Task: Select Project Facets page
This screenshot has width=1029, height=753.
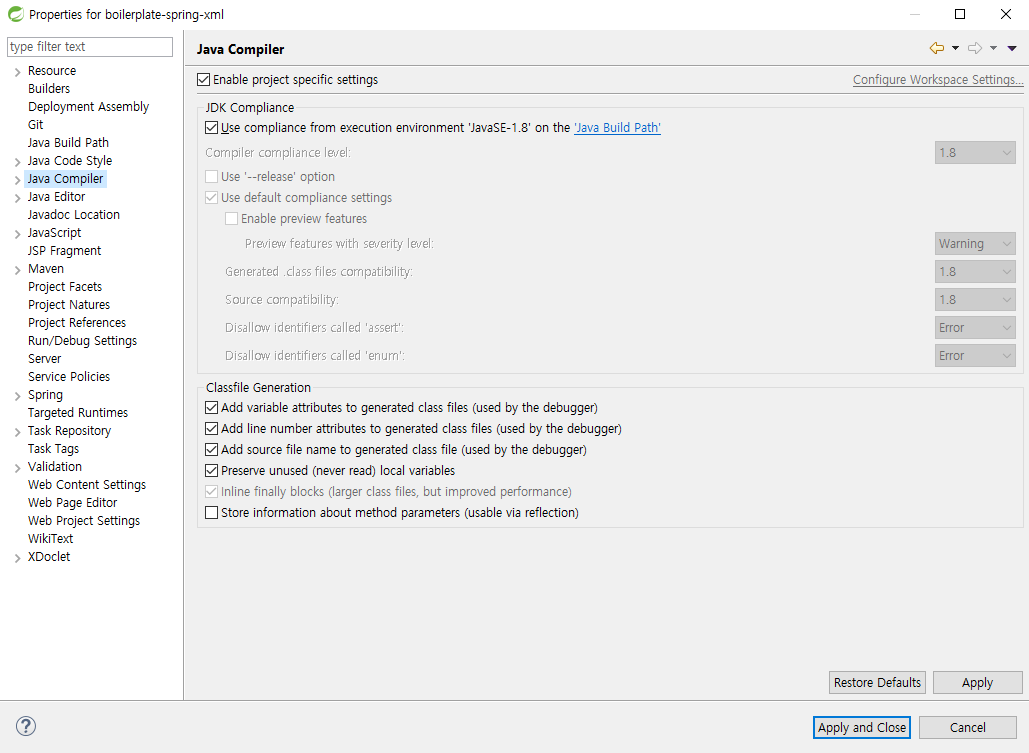Action: click(65, 287)
